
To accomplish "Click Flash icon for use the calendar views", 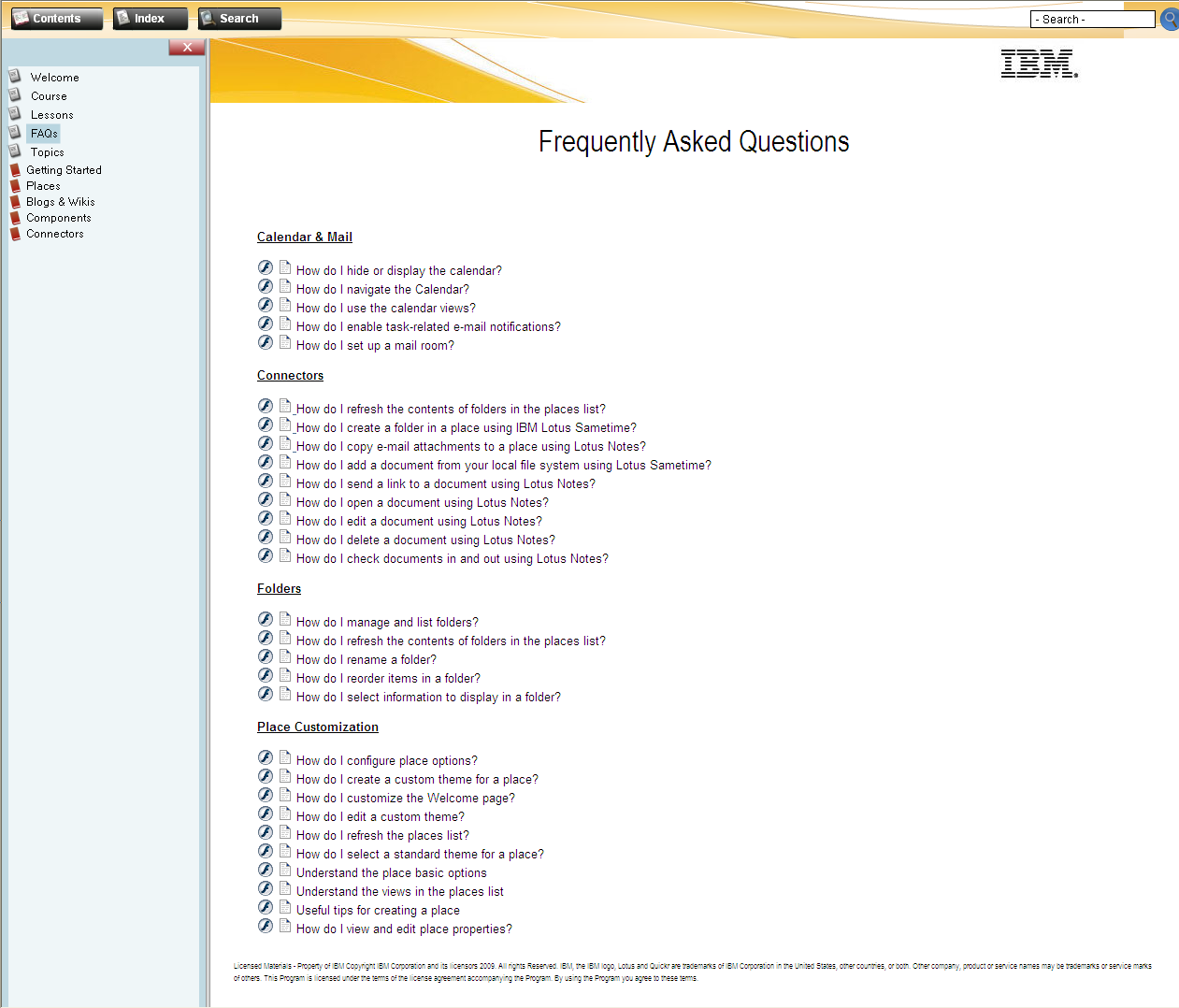I will point(266,305).
